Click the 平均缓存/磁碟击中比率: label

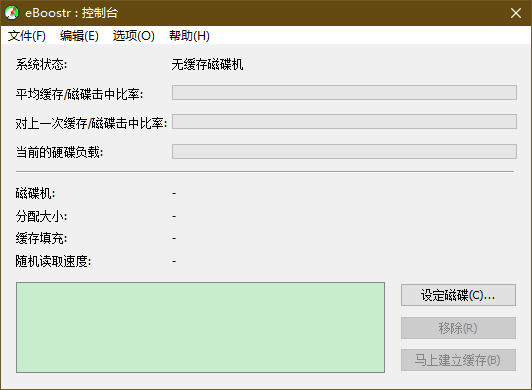click(x=79, y=94)
